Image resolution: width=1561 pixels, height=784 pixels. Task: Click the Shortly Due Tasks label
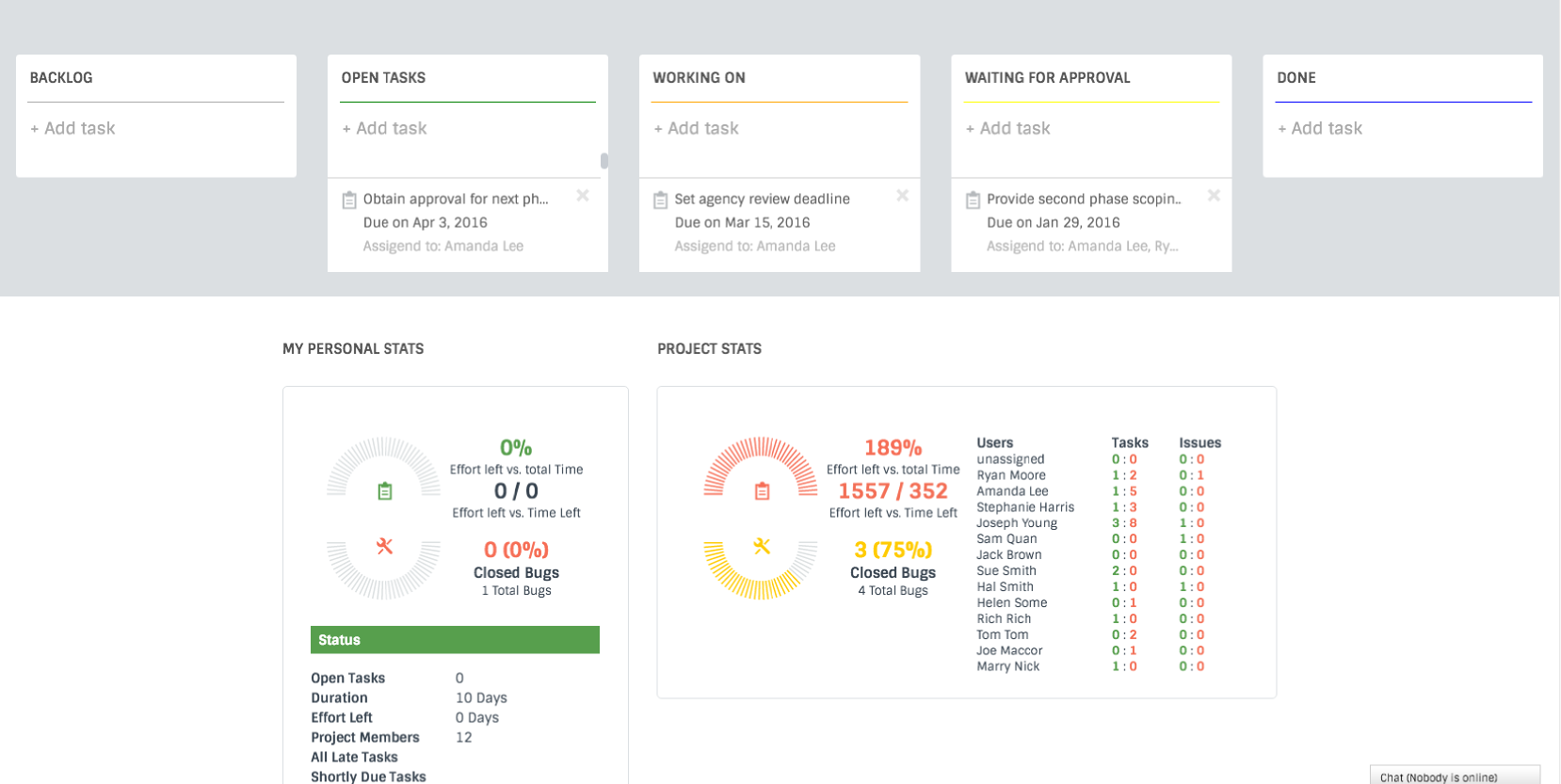pyautogui.click(x=368, y=776)
